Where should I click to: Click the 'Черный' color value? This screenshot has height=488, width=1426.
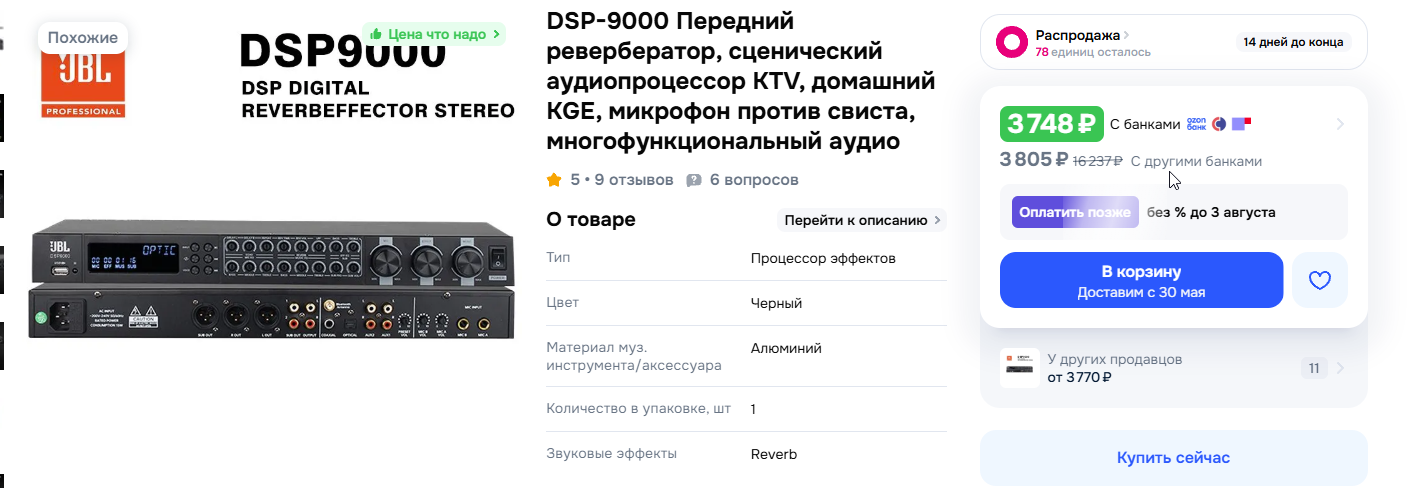coord(776,303)
